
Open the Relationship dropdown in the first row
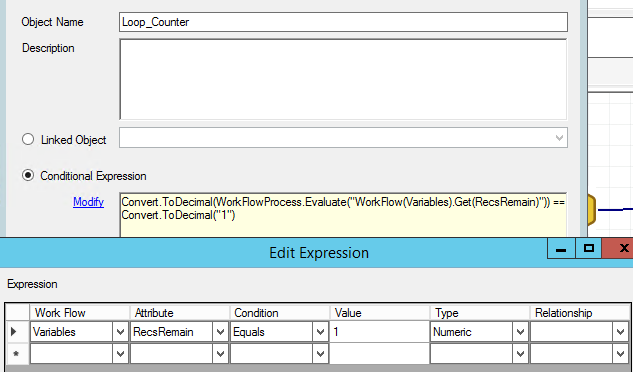(621, 332)
